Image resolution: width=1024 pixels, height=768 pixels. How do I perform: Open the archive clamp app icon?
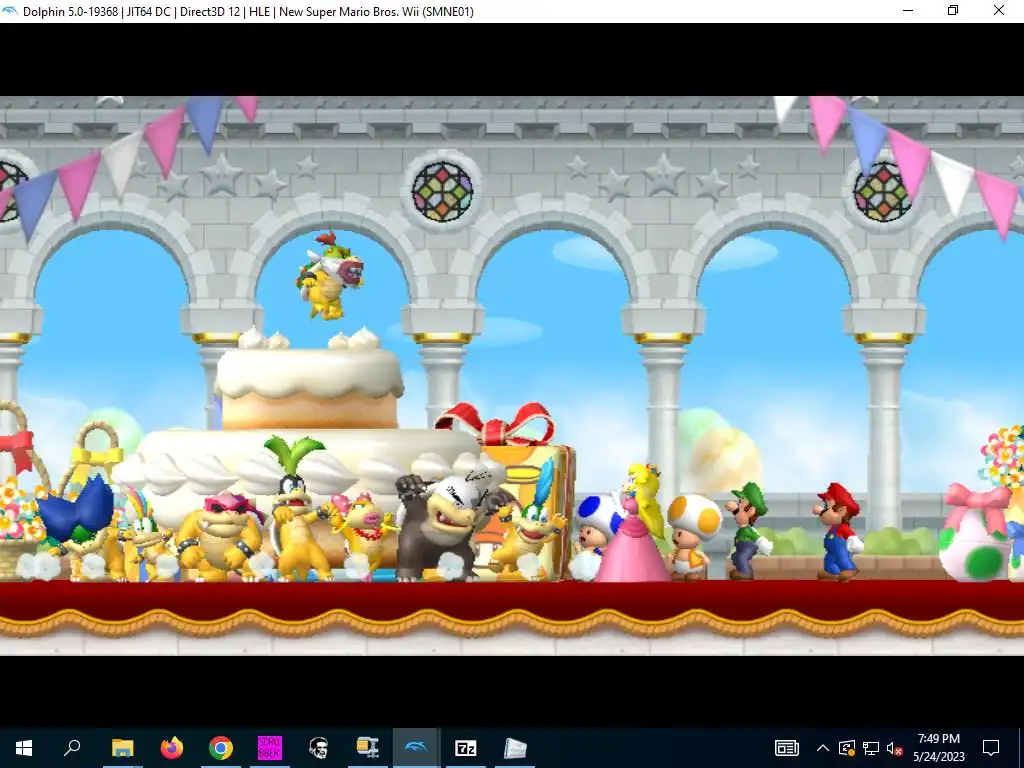pos(368,748)
